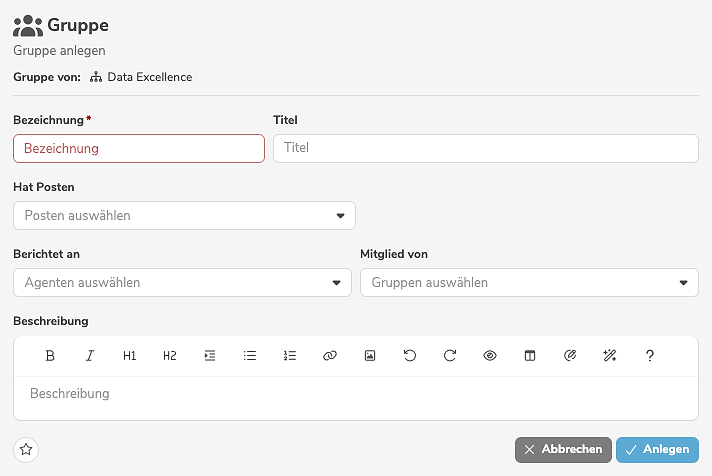Undo the last editor change
The width and height of the screenshot is (712, 476).
pyautogui.click(x=410, y=355)
